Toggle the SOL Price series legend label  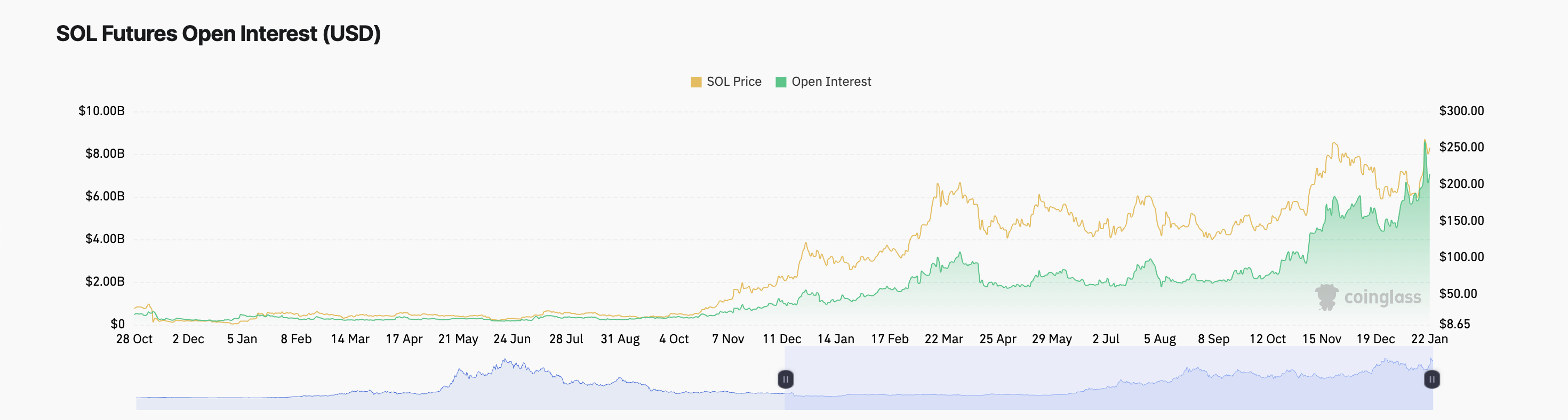733,82
